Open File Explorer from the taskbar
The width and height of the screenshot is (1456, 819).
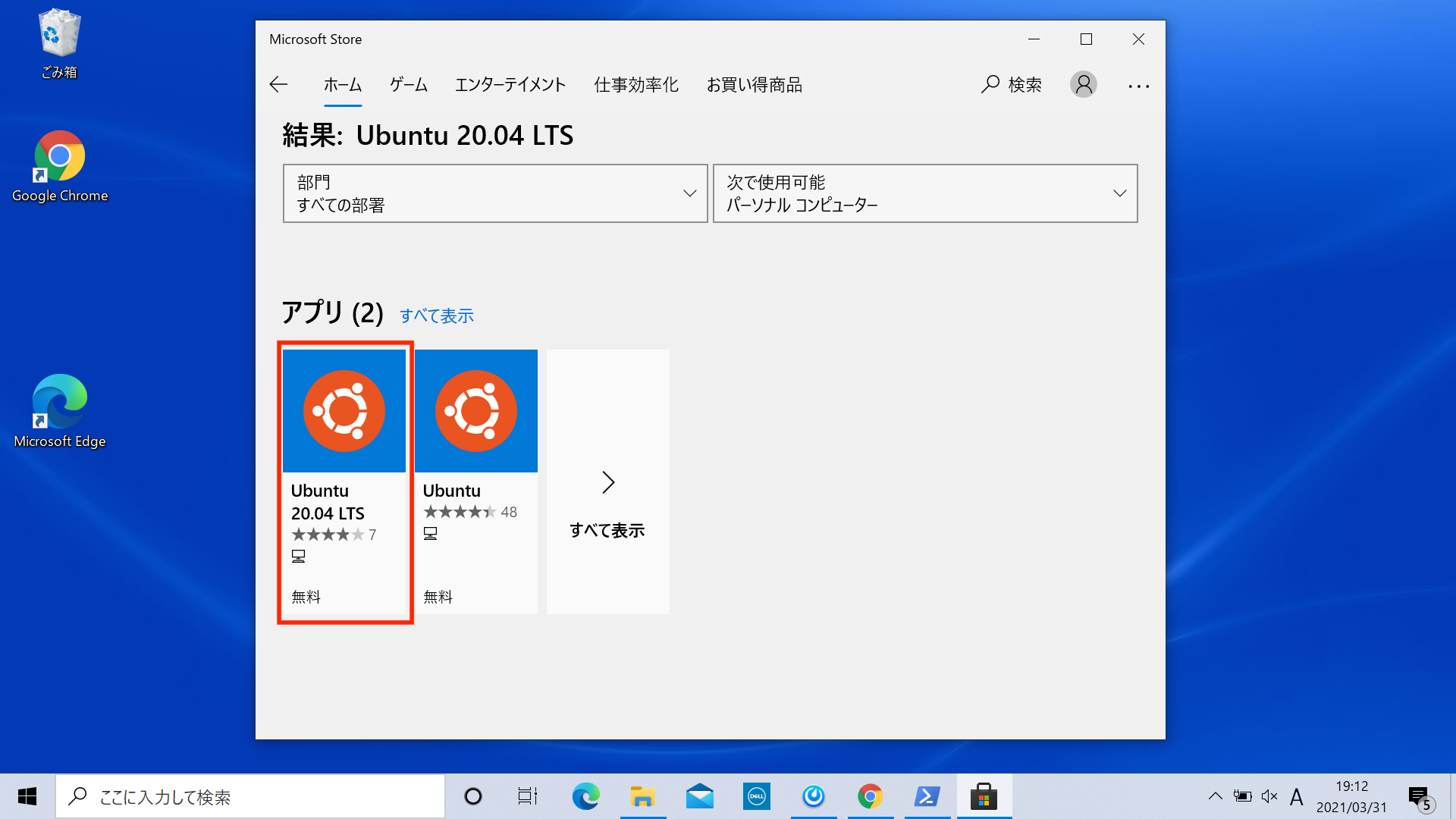pyautogui.click(x=643, y=796)
